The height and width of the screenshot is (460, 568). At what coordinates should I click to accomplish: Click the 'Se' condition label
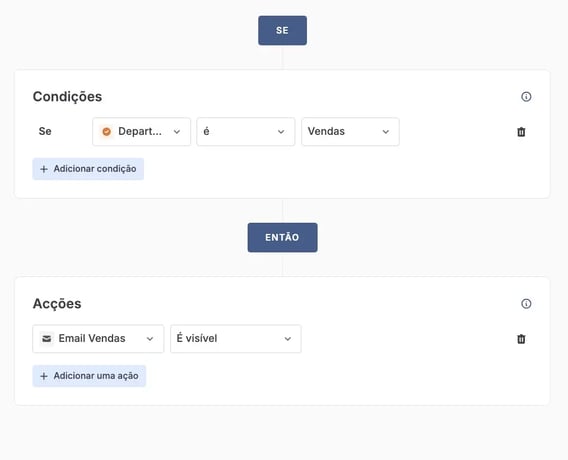click(x=45, y=131)
